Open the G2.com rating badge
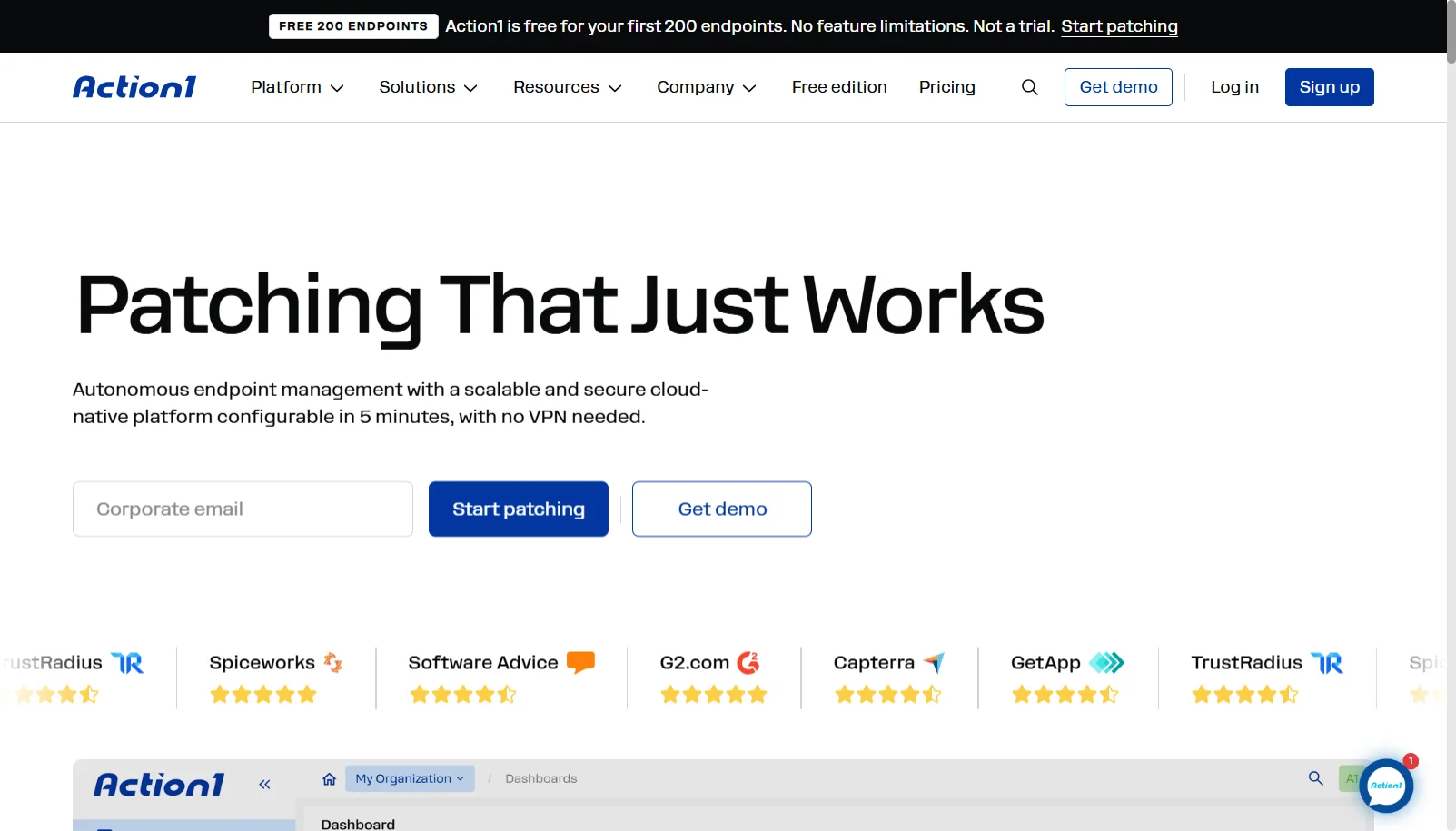This screenshot has width=1456, height=831. pyautogui.click(x=714, y=678)
